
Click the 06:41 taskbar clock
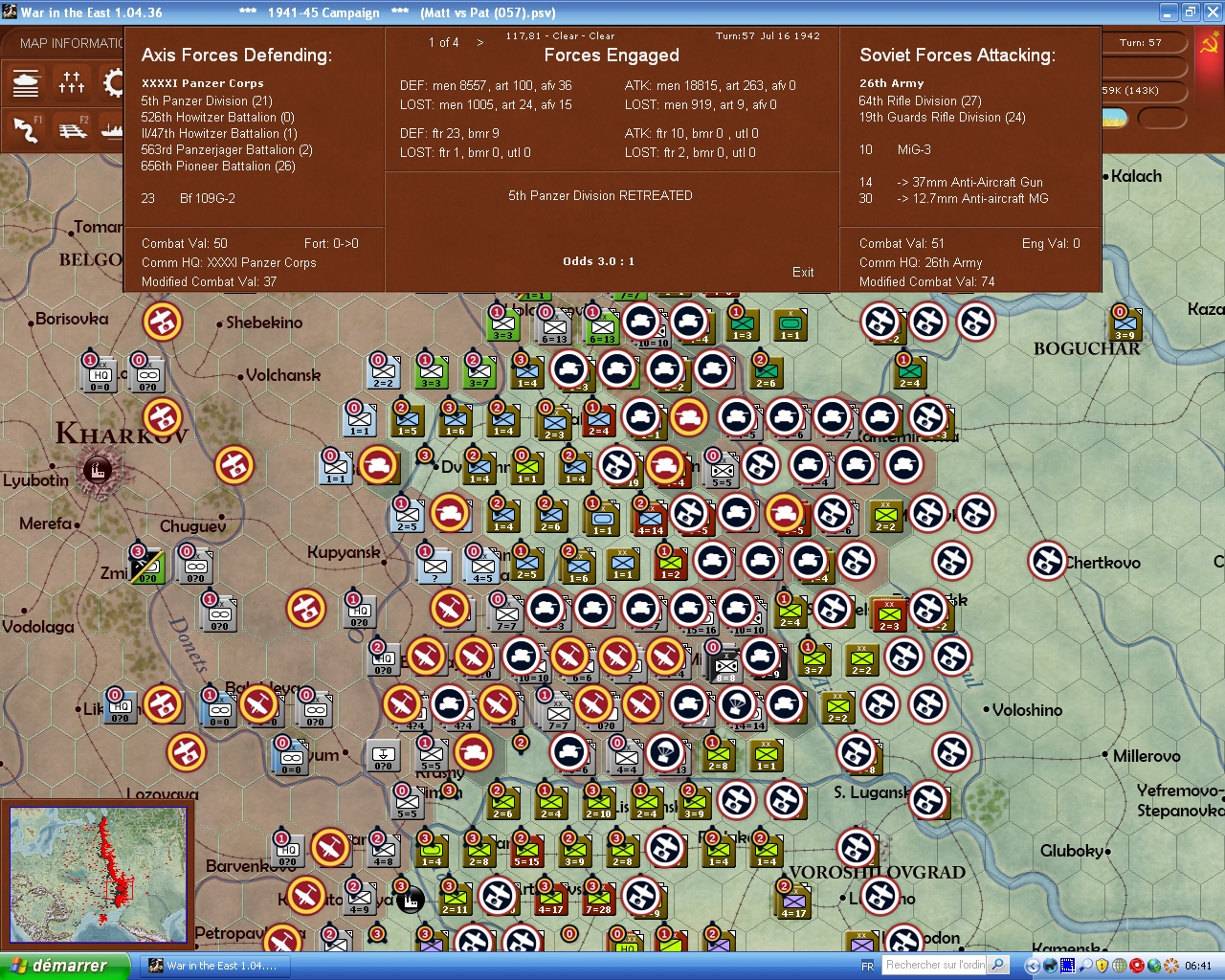click(1197, 966)
